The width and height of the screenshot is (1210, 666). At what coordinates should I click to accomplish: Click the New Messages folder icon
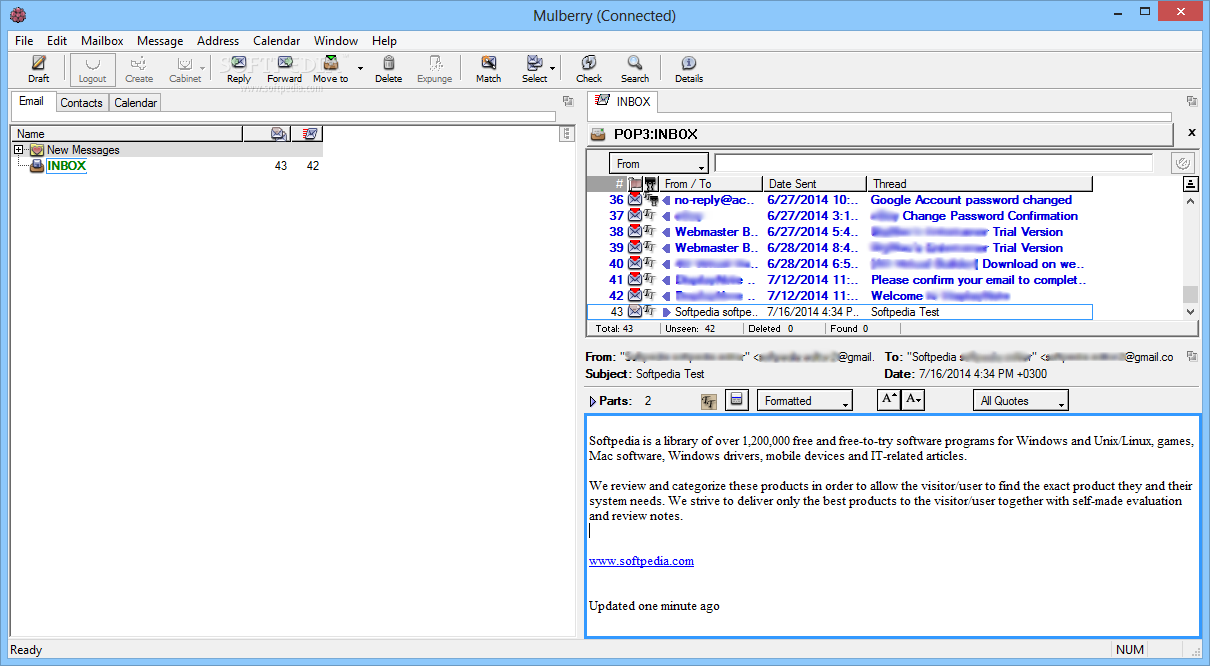[36, 150]
